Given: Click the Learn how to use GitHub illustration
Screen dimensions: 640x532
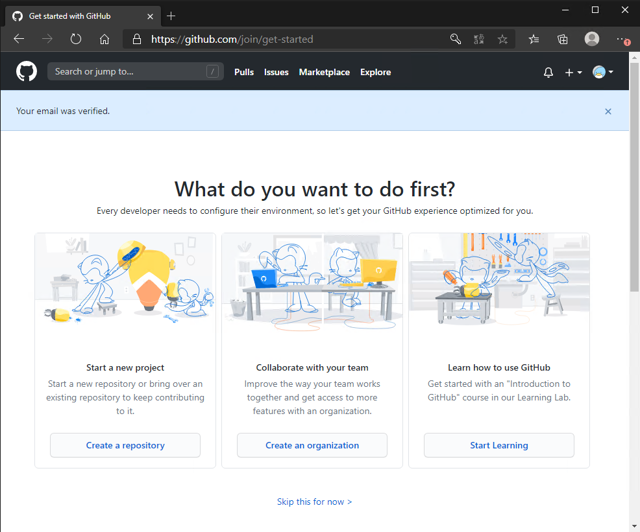Looking at the screenshot, I should coord(499,284).
